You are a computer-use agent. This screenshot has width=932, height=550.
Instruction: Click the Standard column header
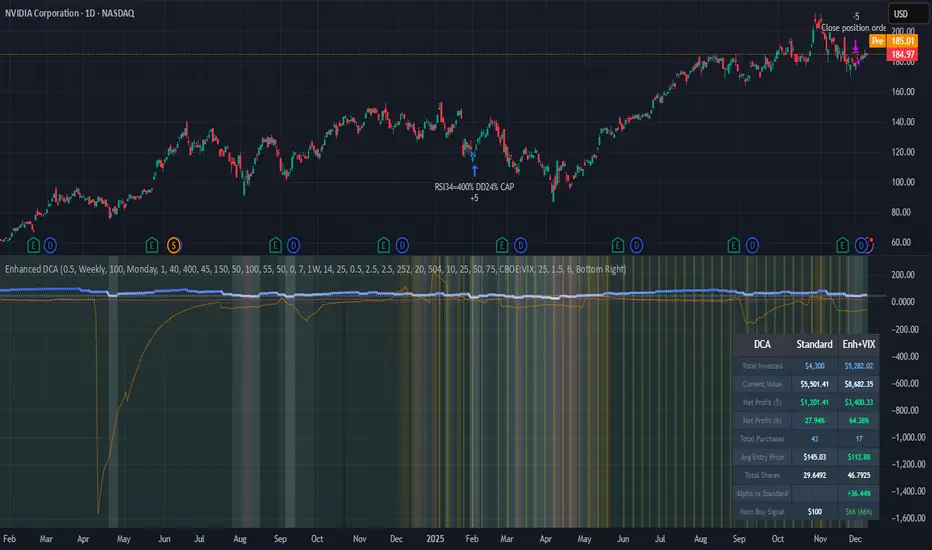814,344
